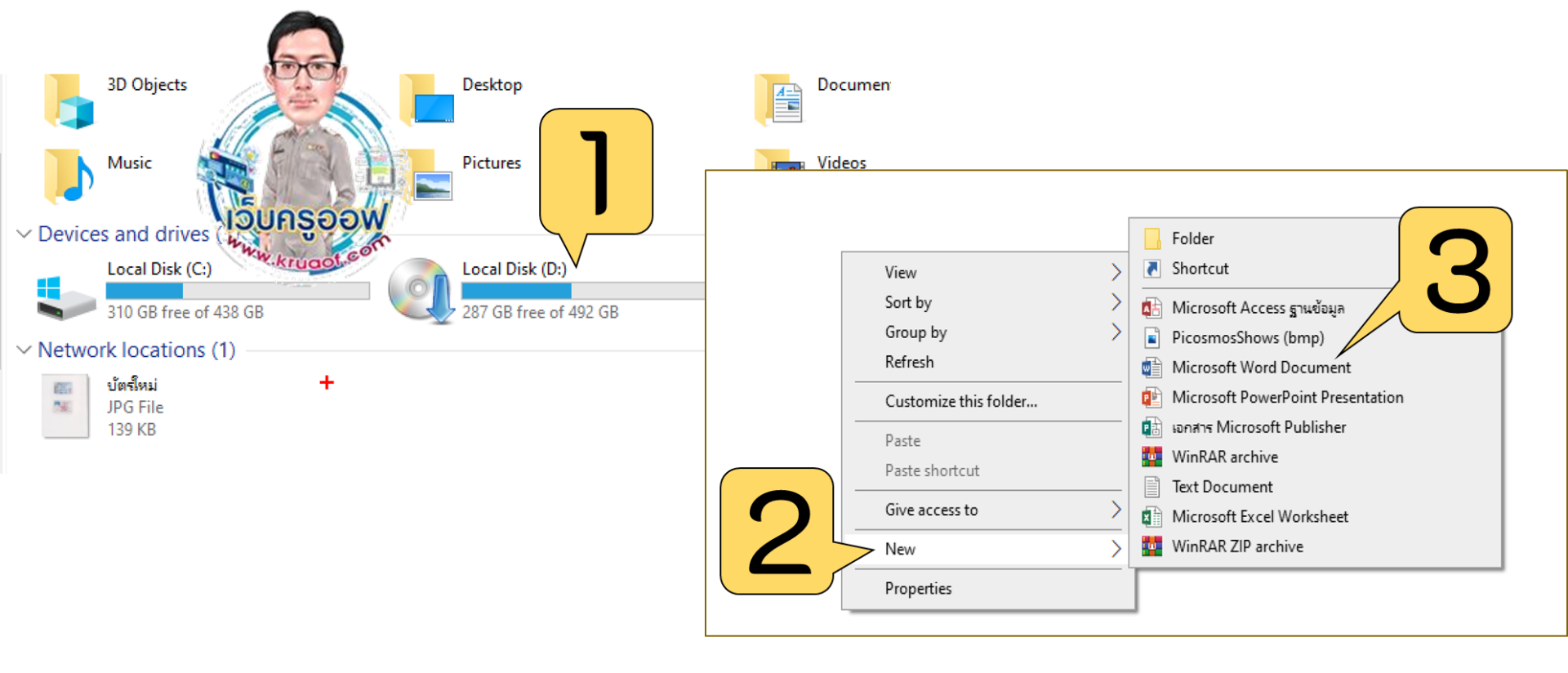Open the Music folder icon
The width and height of the screenshot is (1568, 673).
pyautogui.click(x=69, y=176)
